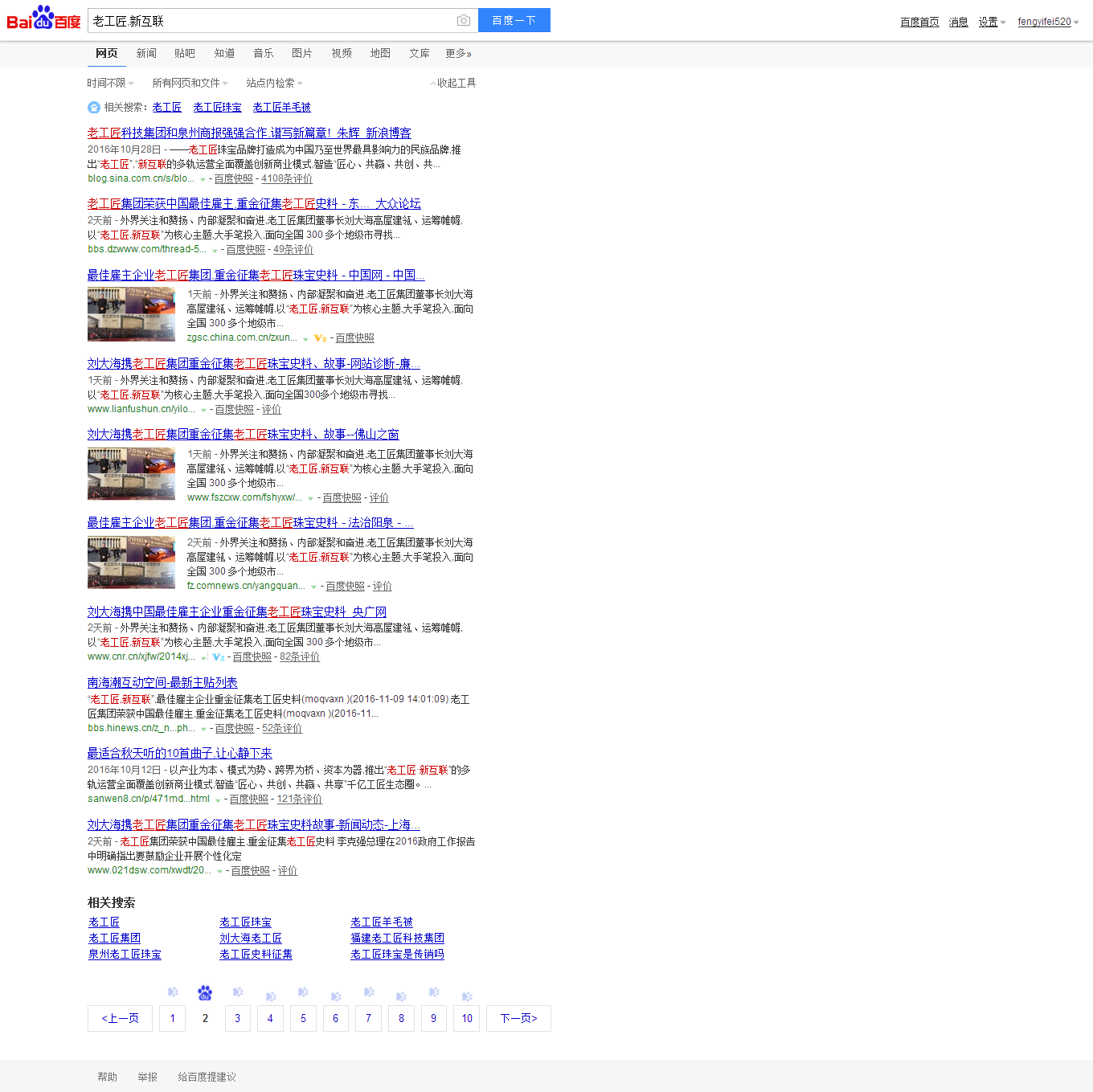
Task: Go to results page 7
Action: (368, 1018)
